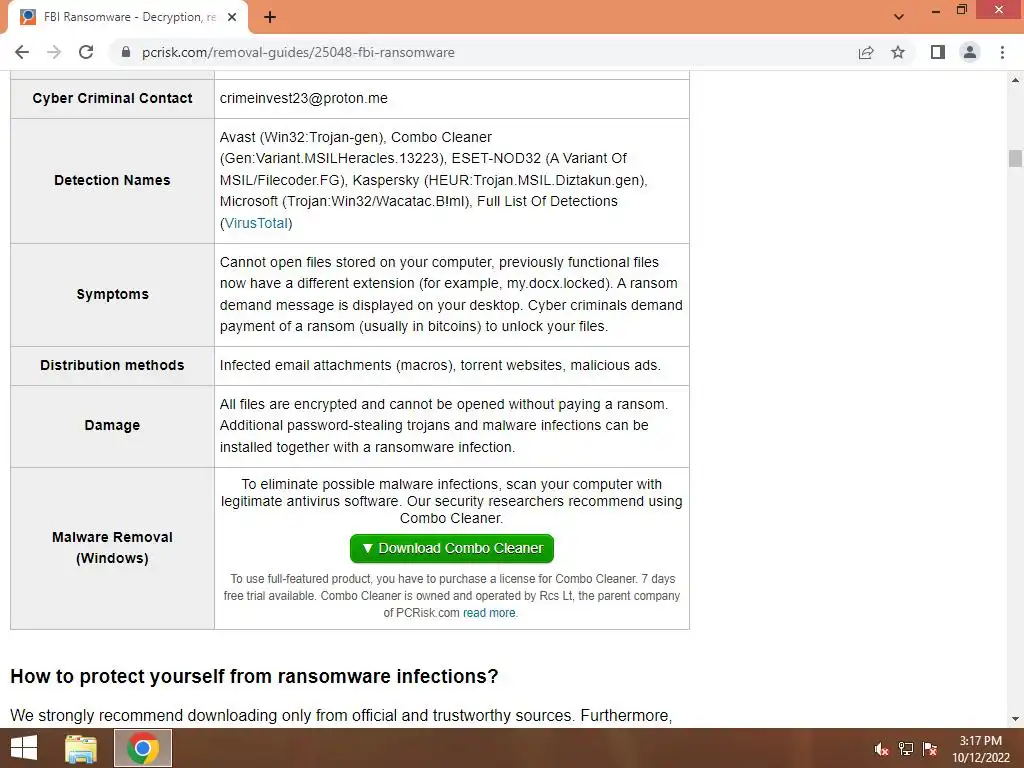This screenshot has width=1024, height=768.
Task: Click the 'Detection Names' row header
Action: coord(112,180)
